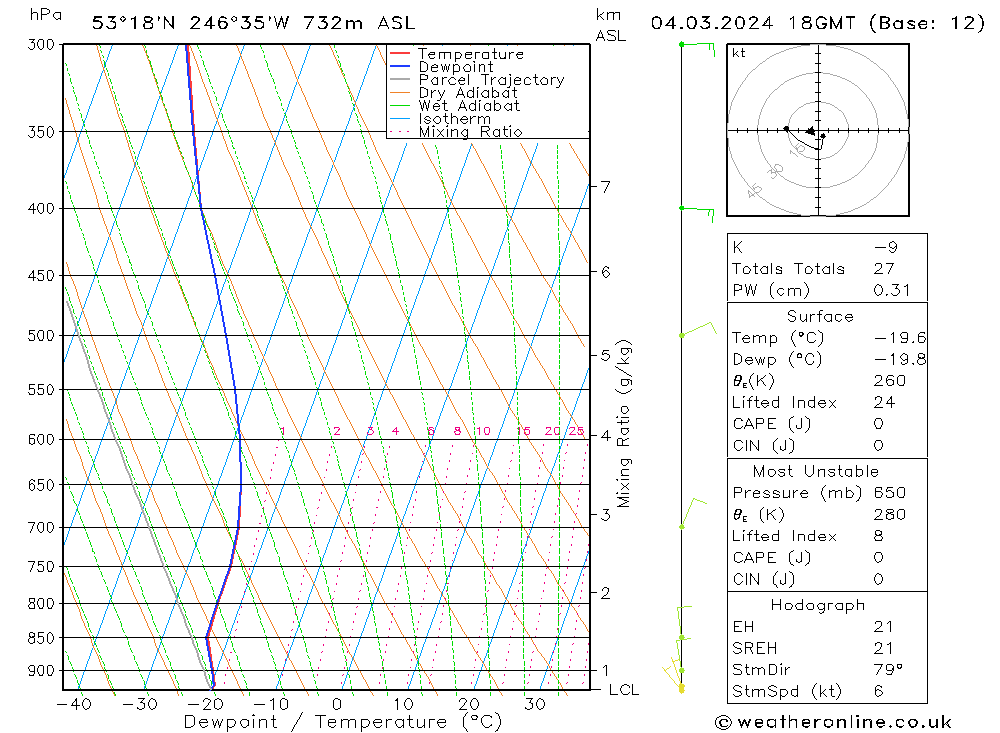Click the Totals Totals value 27
The width and height of the screenshot is (1000, 733).
(884, 269)
